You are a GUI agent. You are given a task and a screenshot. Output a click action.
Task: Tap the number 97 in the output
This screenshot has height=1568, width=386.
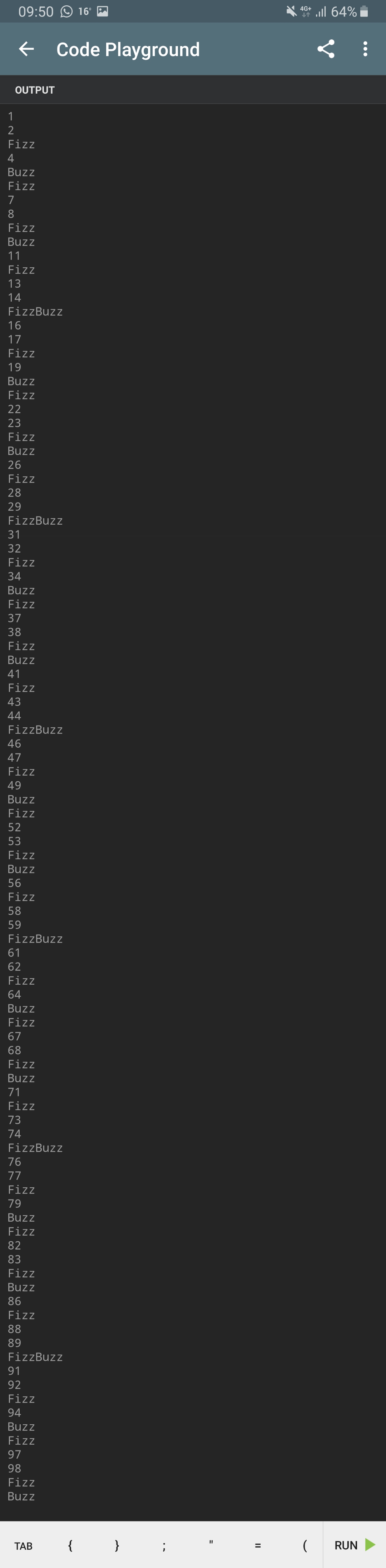click(x=15, y=1454)
